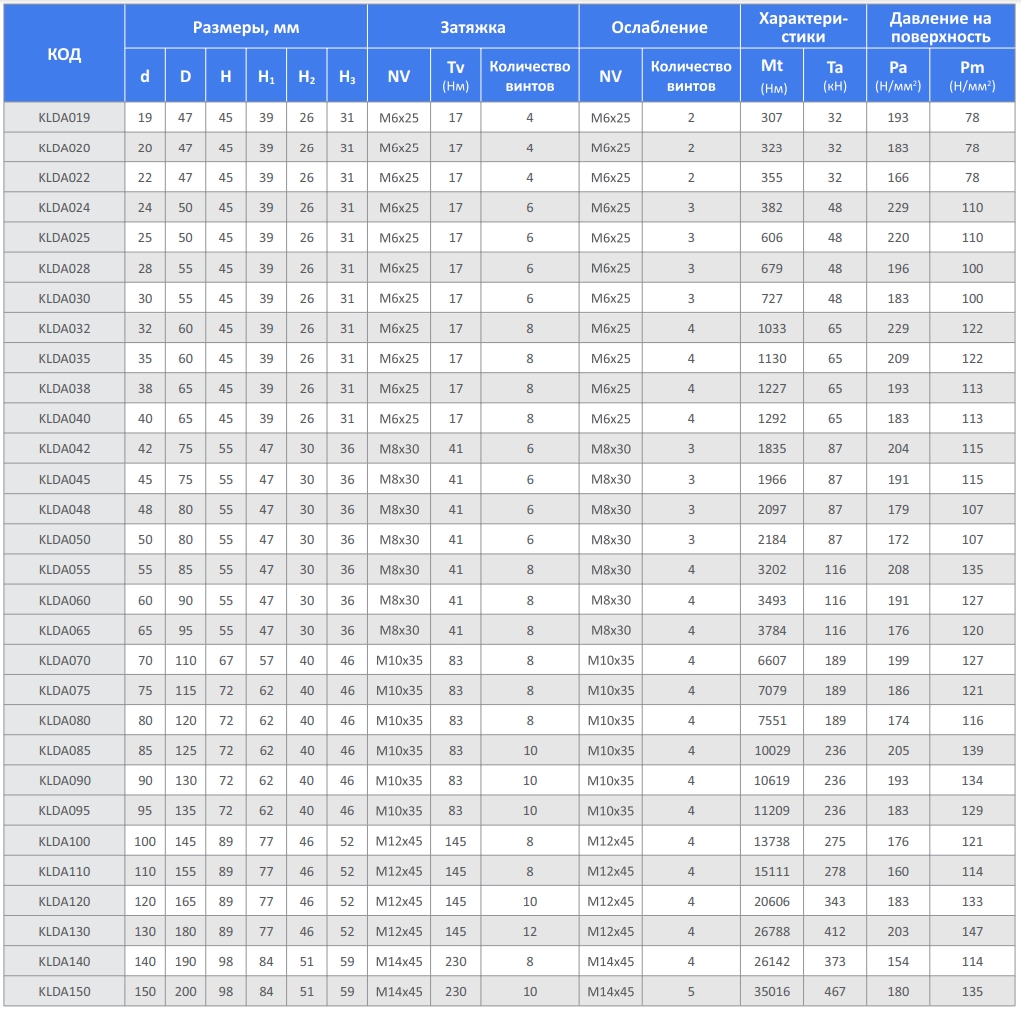Image resolution: width=1021 pixels, height=1011 pixels.
Task: Click the Pa (Н/мм²) column header
Action: point(897,76)
